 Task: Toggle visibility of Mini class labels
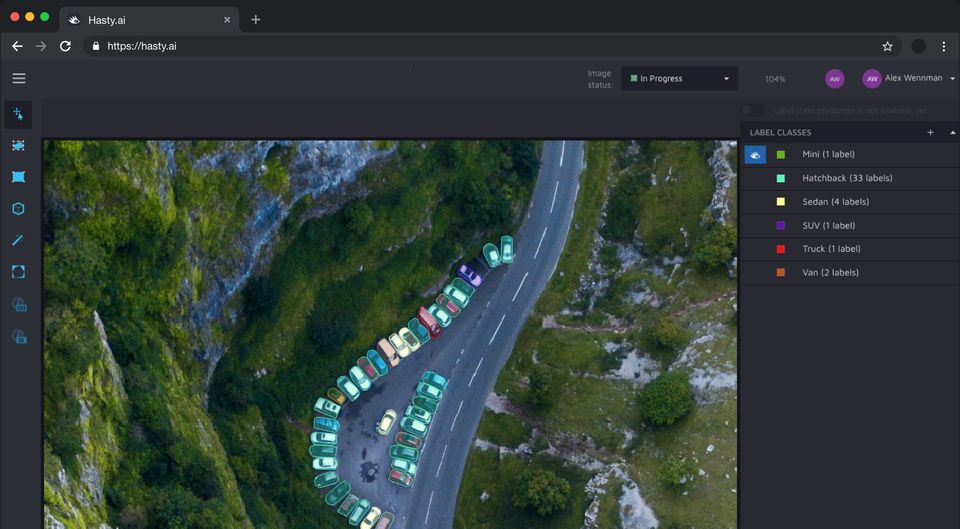755,155
